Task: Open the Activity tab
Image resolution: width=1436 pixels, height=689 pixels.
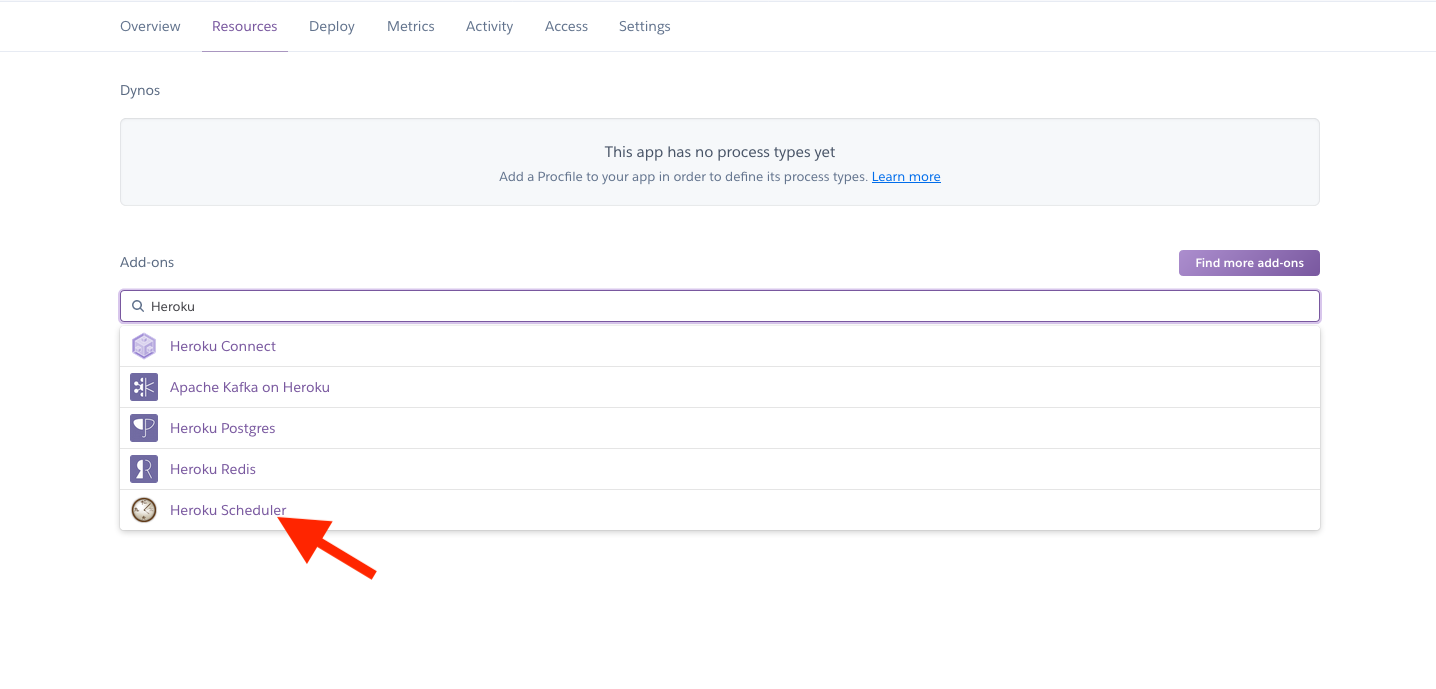Action: coord(489,26)
